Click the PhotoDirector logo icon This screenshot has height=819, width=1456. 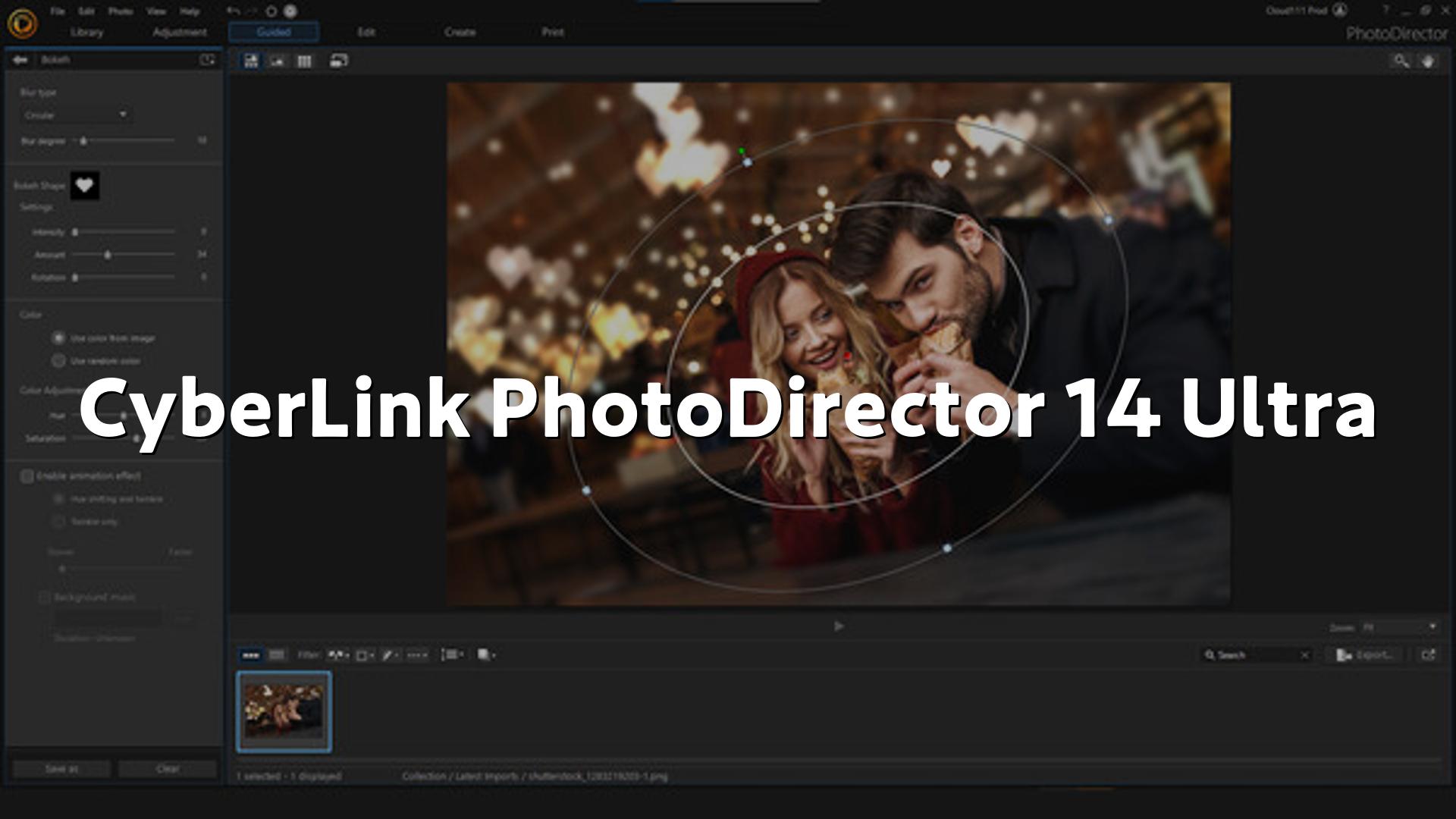point(22,24)
